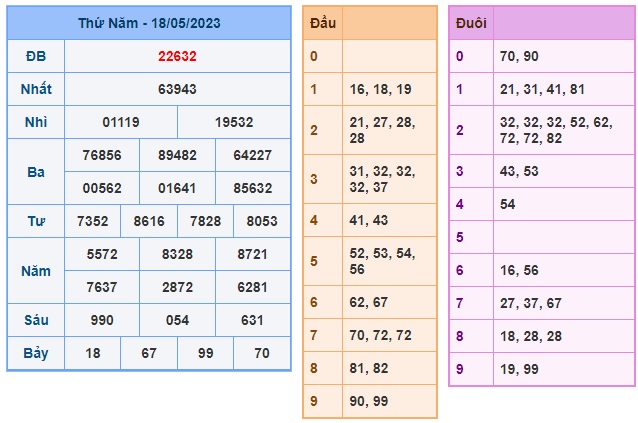Viewport: 638px width, 423px height.
Task: Select Đuôi entry '54'
Action: (508, 204)
